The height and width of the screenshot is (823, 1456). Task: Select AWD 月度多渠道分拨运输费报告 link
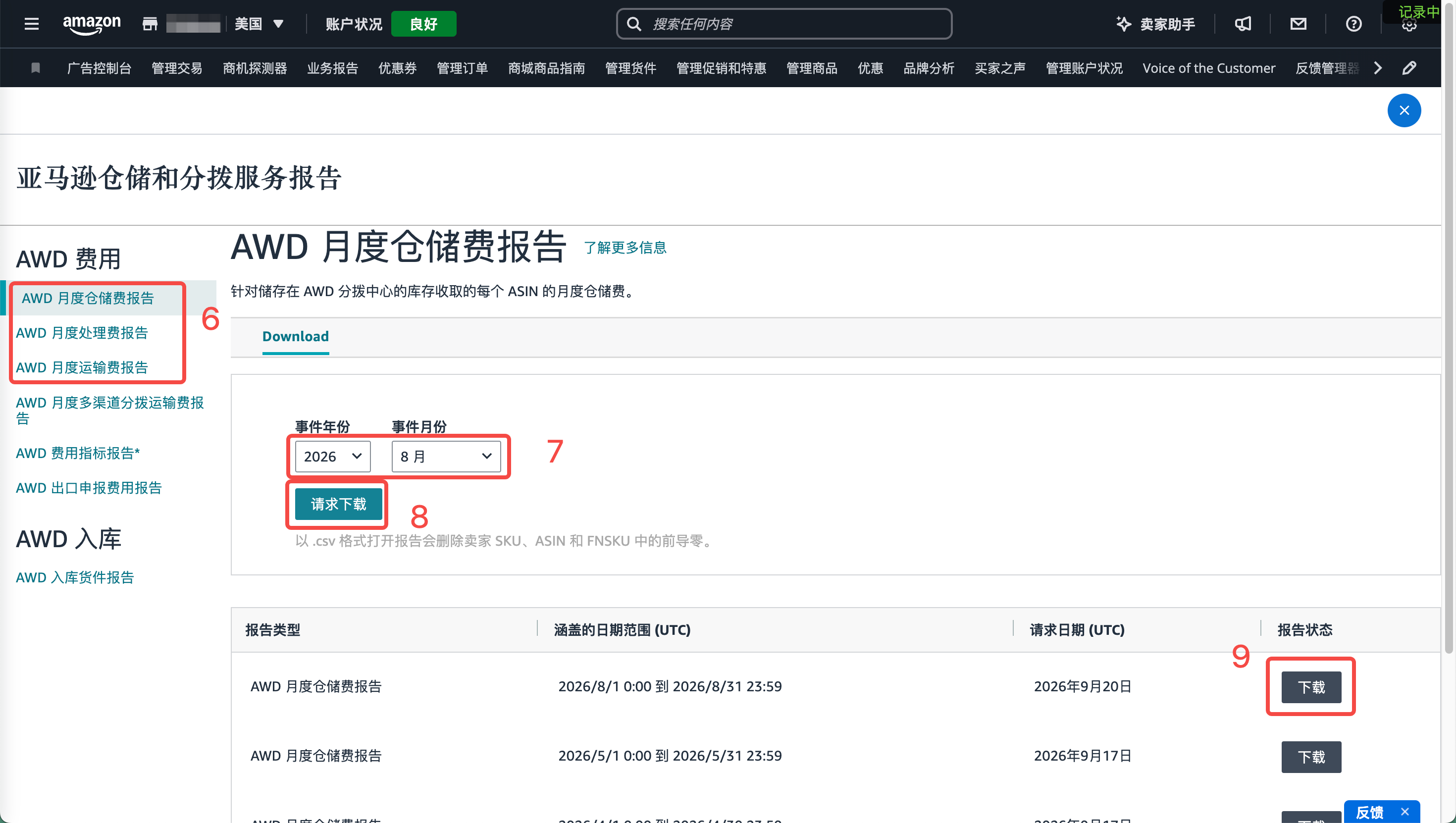coord(110,411)
